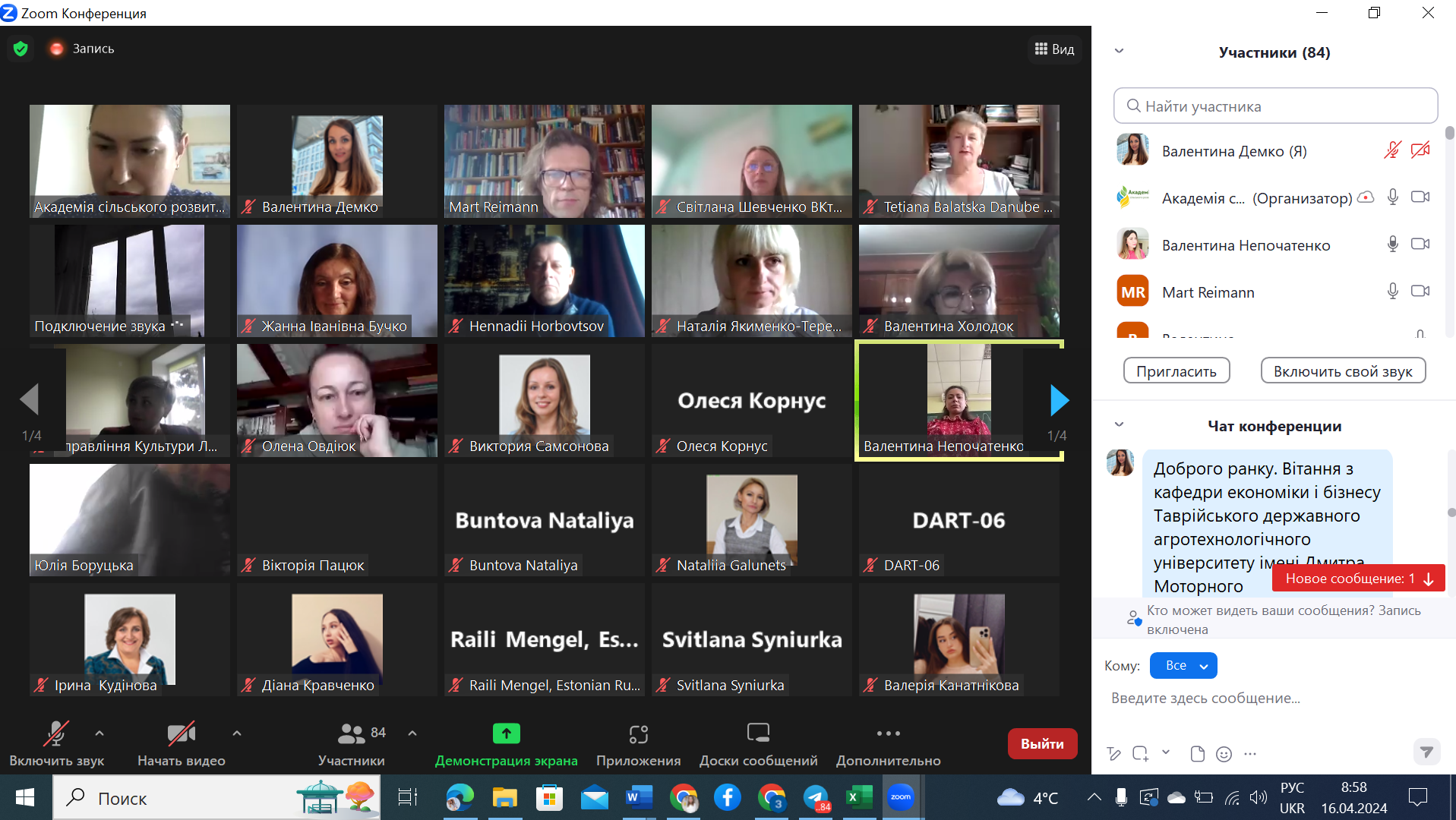Open the Кому recipient dropdown set to Все
The height and width of the screenshot is (820, 1456).
click(1183, 666)
